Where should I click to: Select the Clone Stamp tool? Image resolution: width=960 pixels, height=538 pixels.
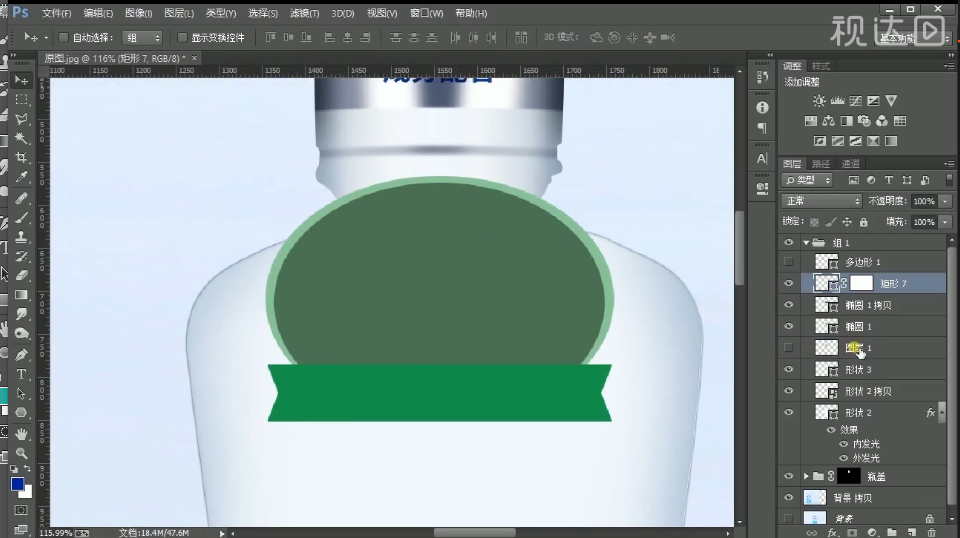[21, 237]
